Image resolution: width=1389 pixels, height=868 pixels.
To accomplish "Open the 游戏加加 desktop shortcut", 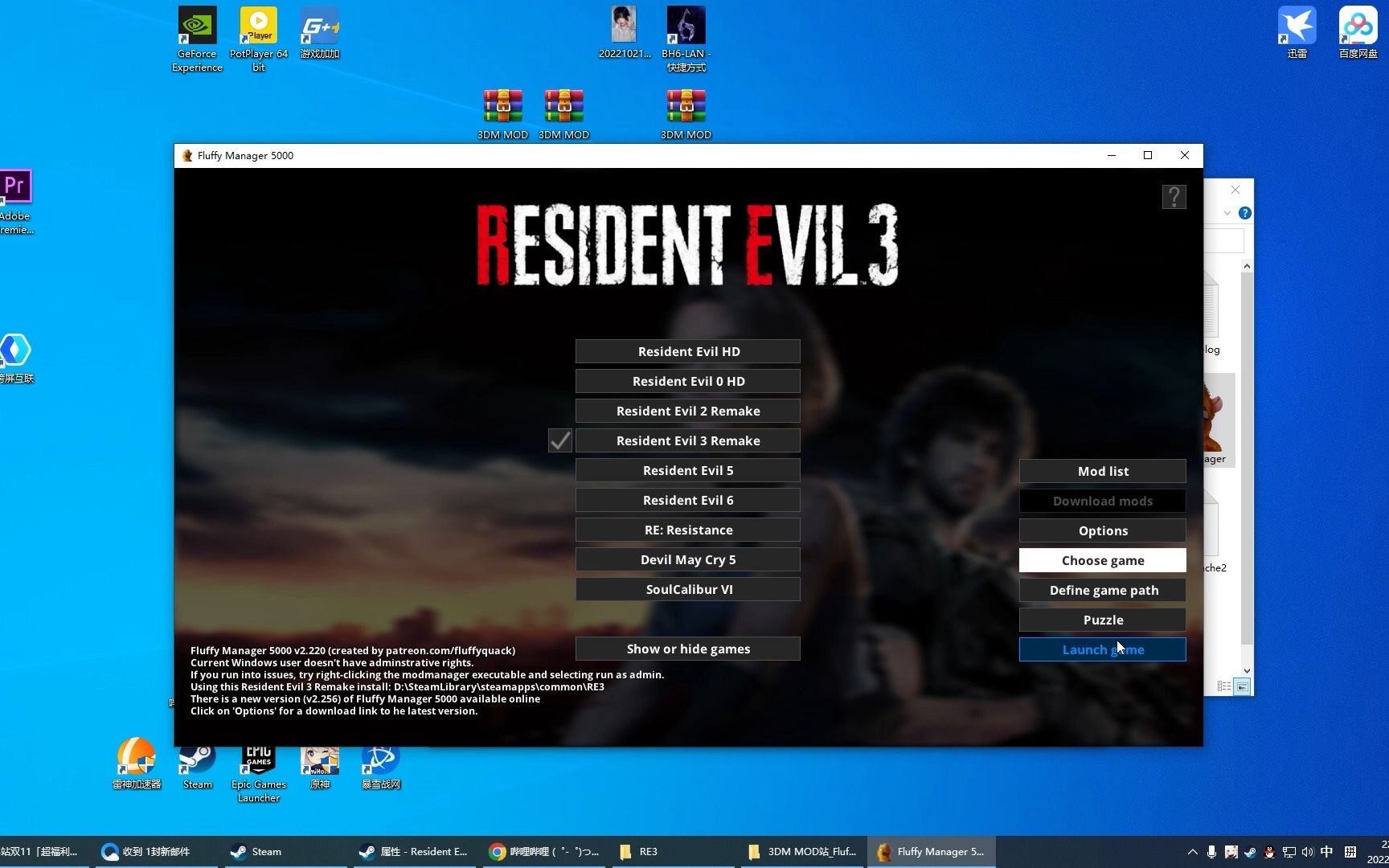I will (x=320, y=32).
